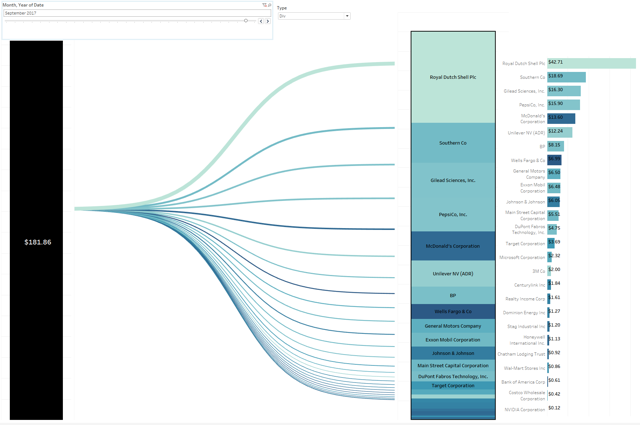Select the Royal Dutch Shell Plc stacked segment
Image resolution: width=640 pixels, height=425 pixels.
tap(453, 78)
